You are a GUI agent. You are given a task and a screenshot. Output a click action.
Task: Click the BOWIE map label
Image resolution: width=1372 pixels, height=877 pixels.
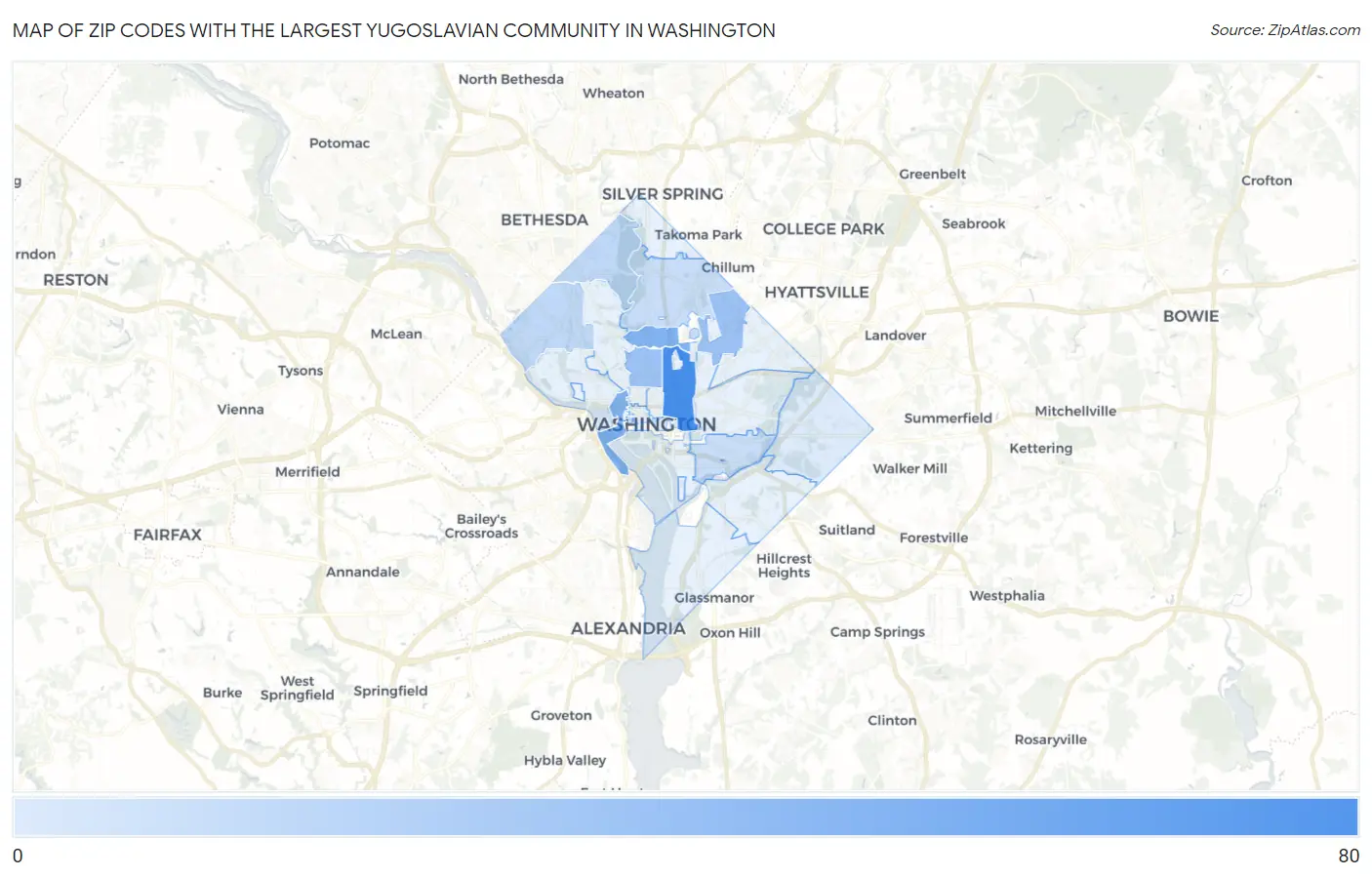pos(1191,317)
